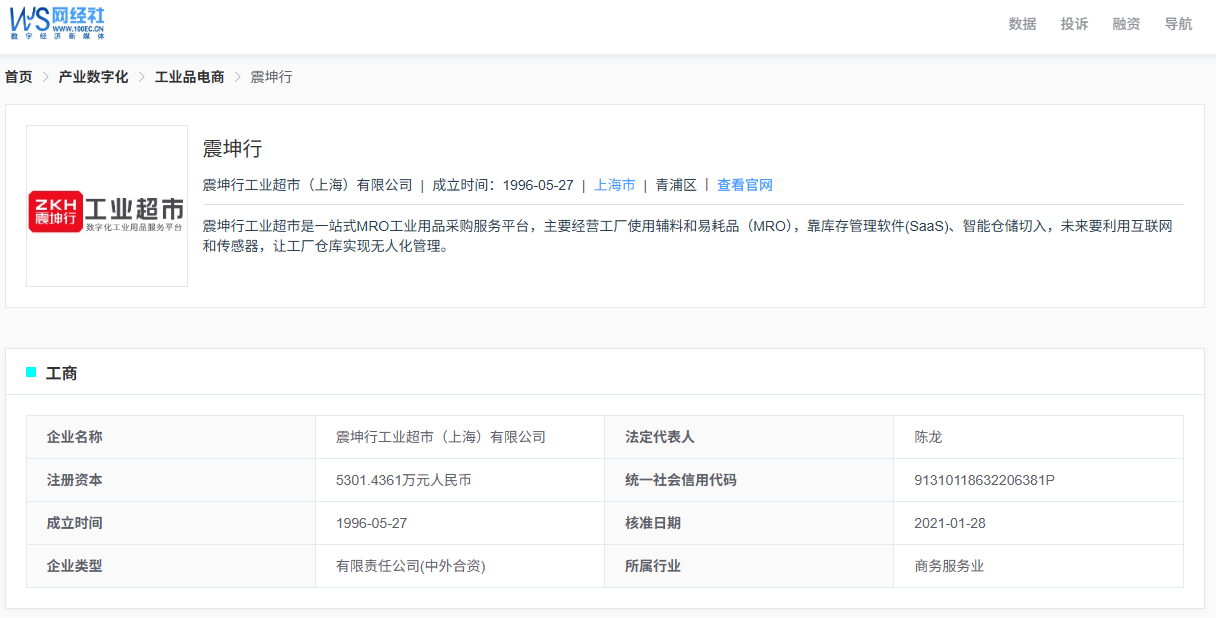Select the 注册资本 label cell
Viewport: 1216px width, 618px height.
171,480
